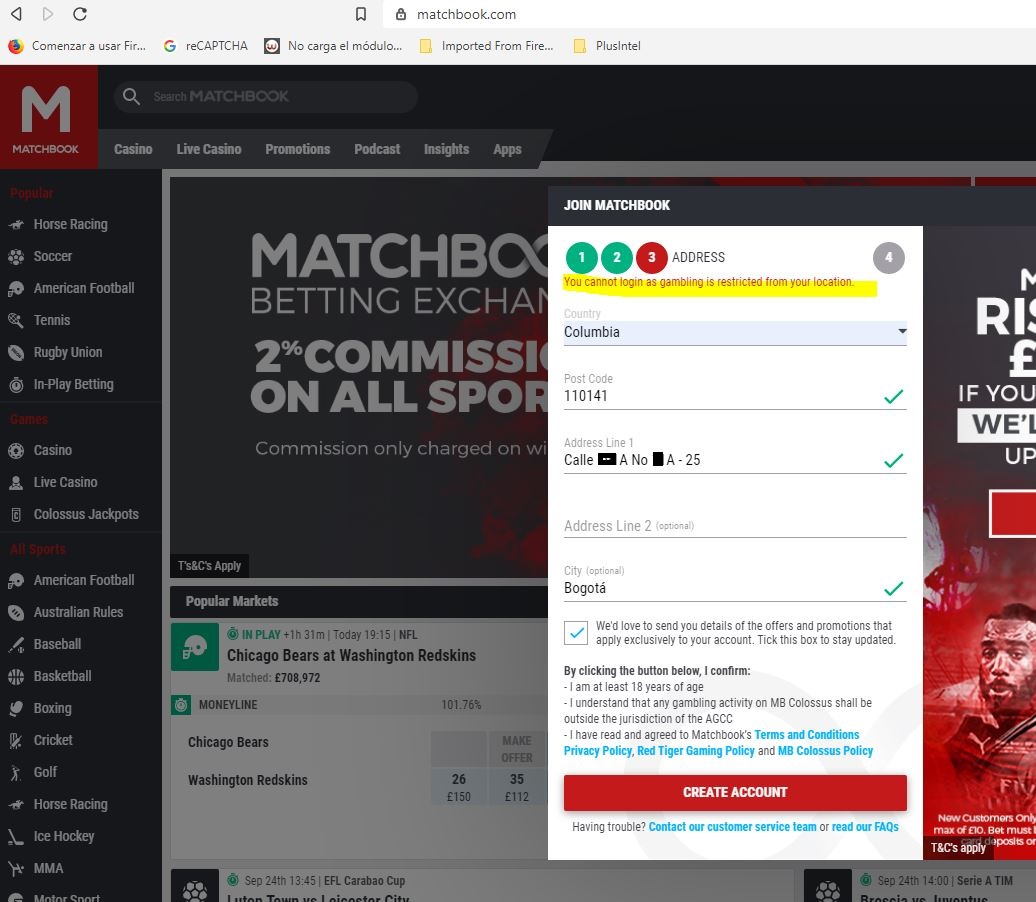This screenshot has height=902, width=1036.
Task: Click the search magnifier icon
Action: (x=131, y=96)
